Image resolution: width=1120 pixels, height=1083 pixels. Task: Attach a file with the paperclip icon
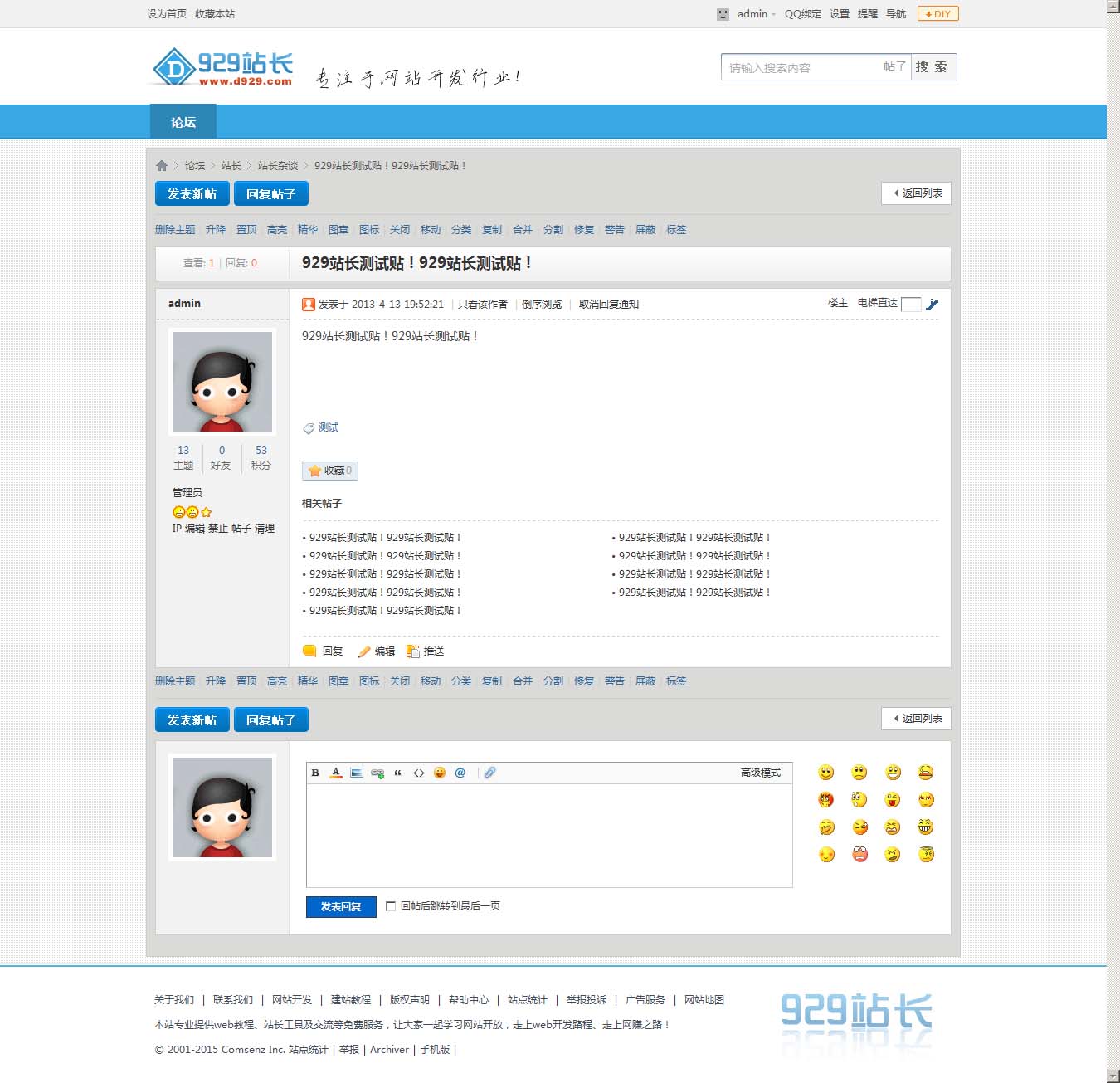[x=490, y=773]
